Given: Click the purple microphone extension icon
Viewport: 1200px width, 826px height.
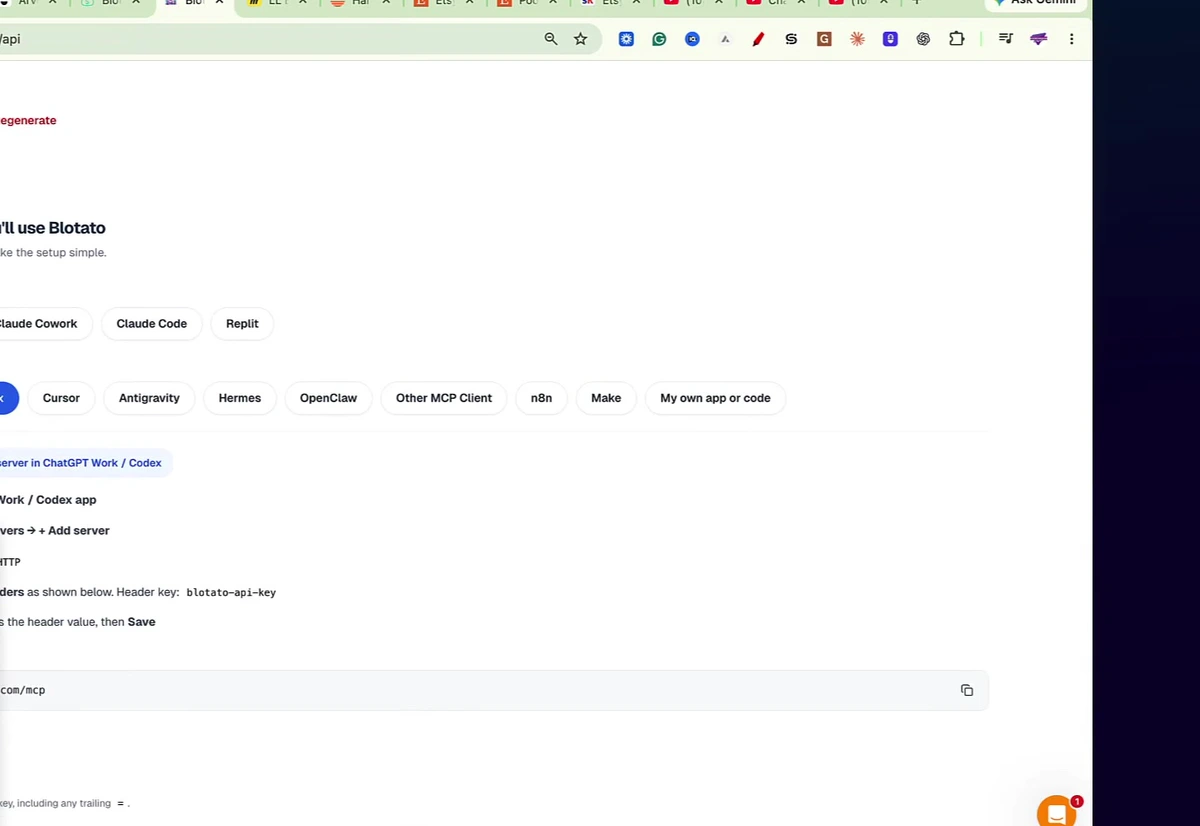Looking at the screenshot, I should pos(890,39).
